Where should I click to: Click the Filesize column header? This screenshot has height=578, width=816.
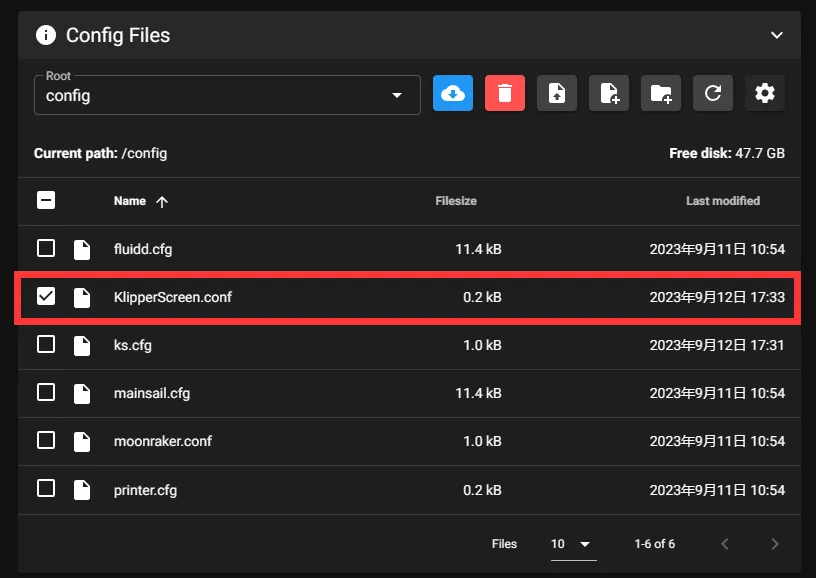456,201
